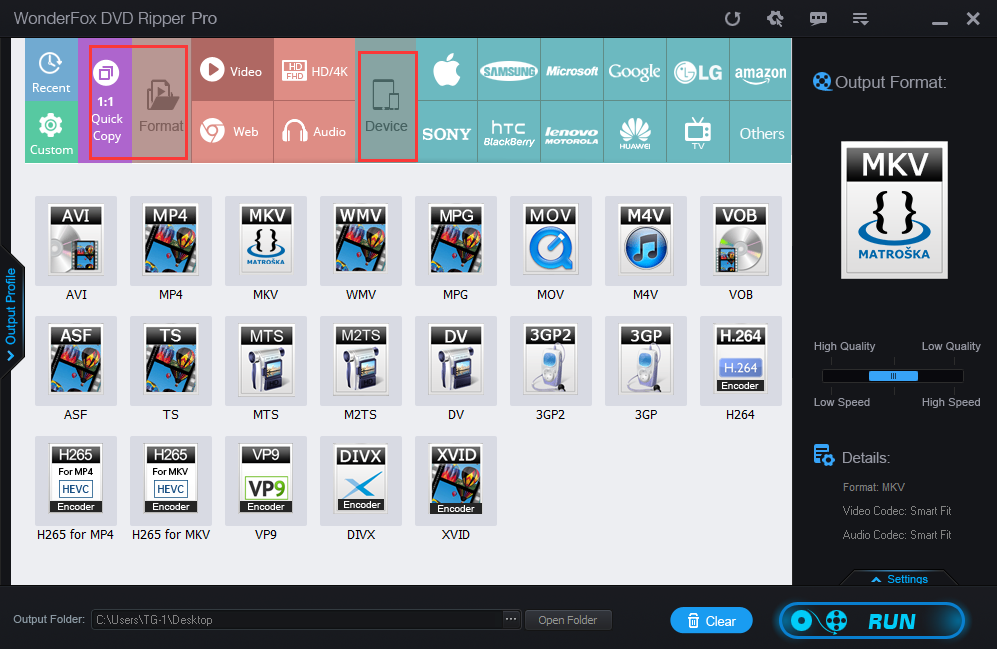Open the Web format category
Image resolution: width=997 pixels, height=649 pixels.
pyautogui.click(x=232, y=131)
